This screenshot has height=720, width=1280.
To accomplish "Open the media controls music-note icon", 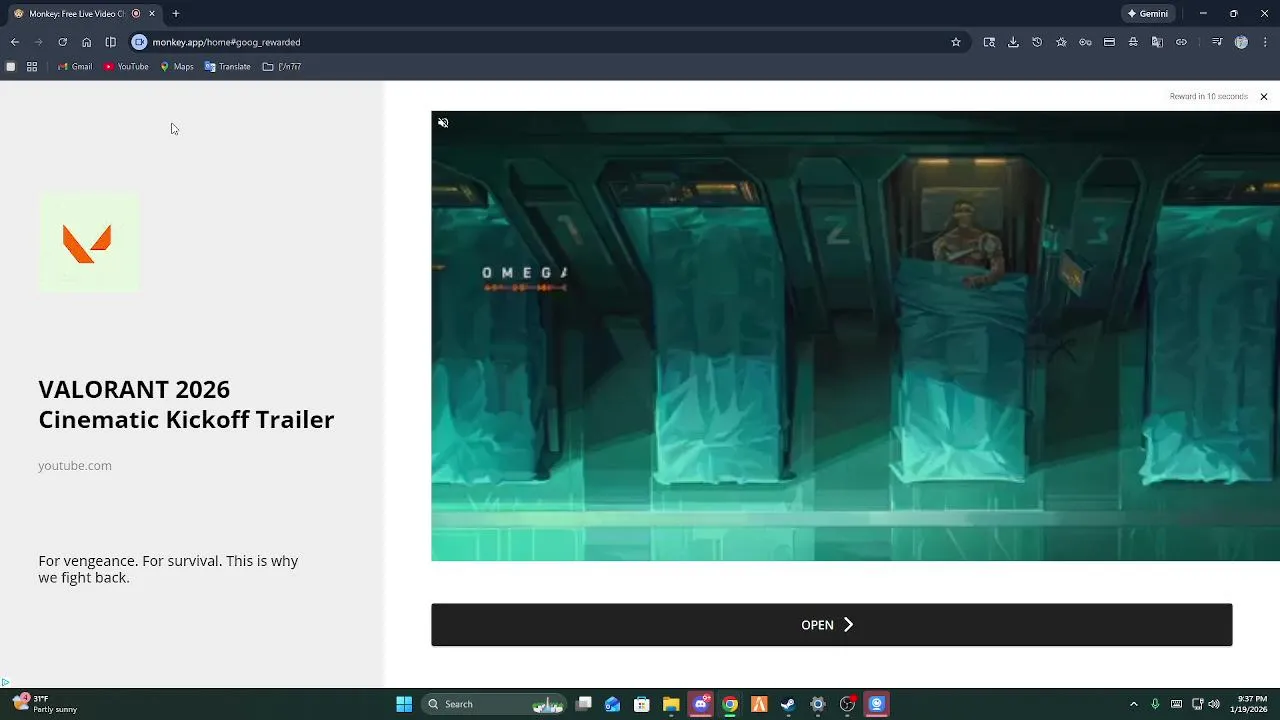I will click(x=1217, y=42).
